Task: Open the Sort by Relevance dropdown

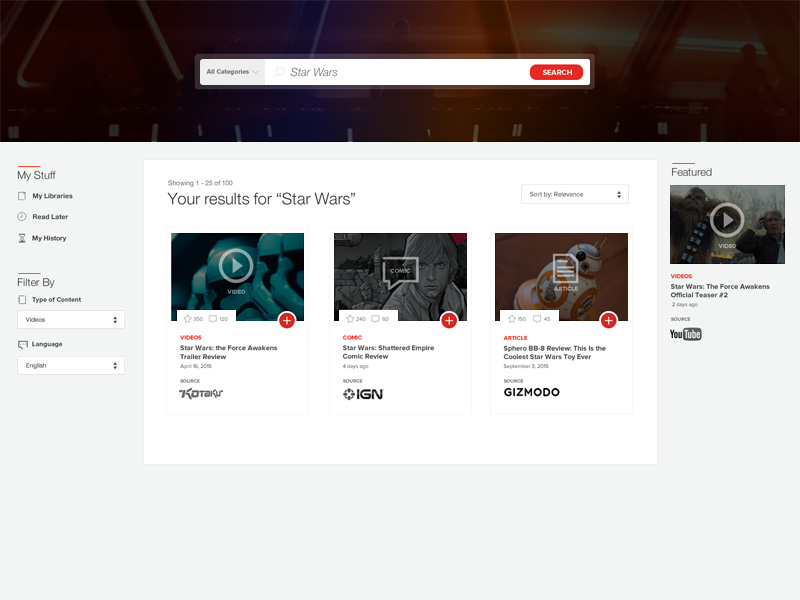Action: [574, 194]
